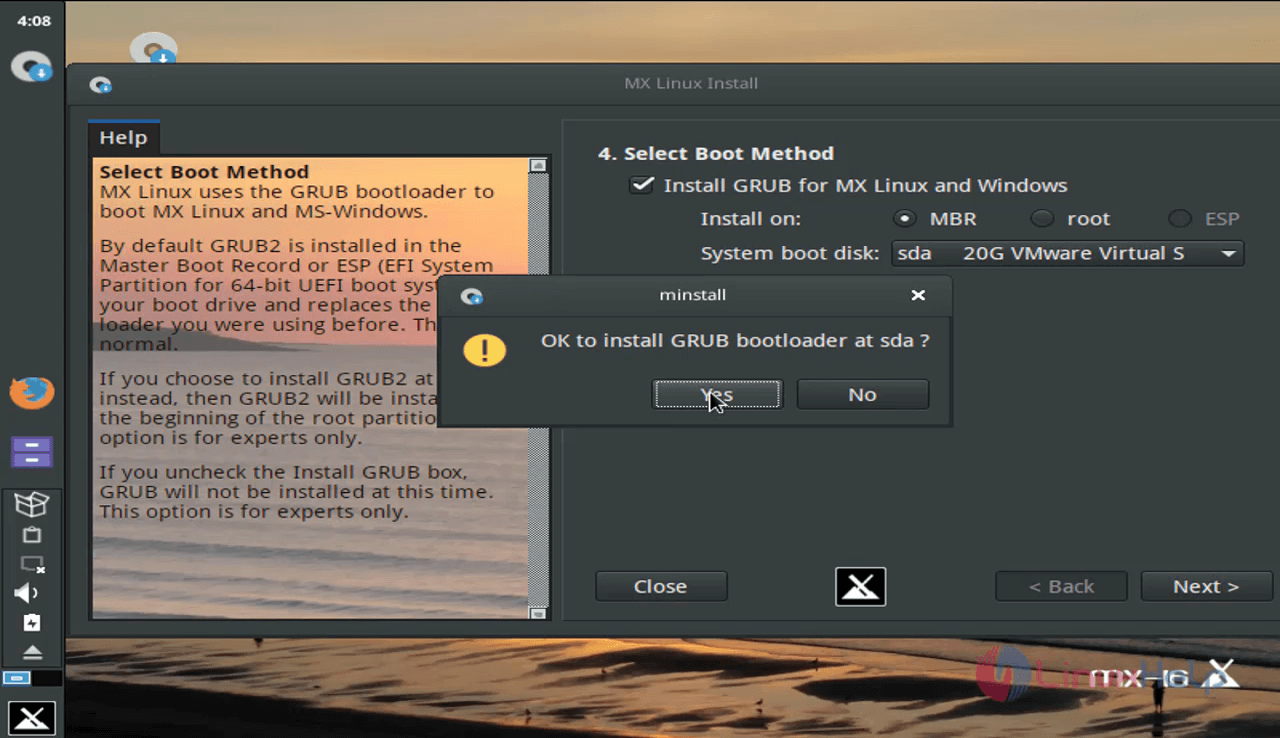Click the disconnected network tray icon

(31, 564)
